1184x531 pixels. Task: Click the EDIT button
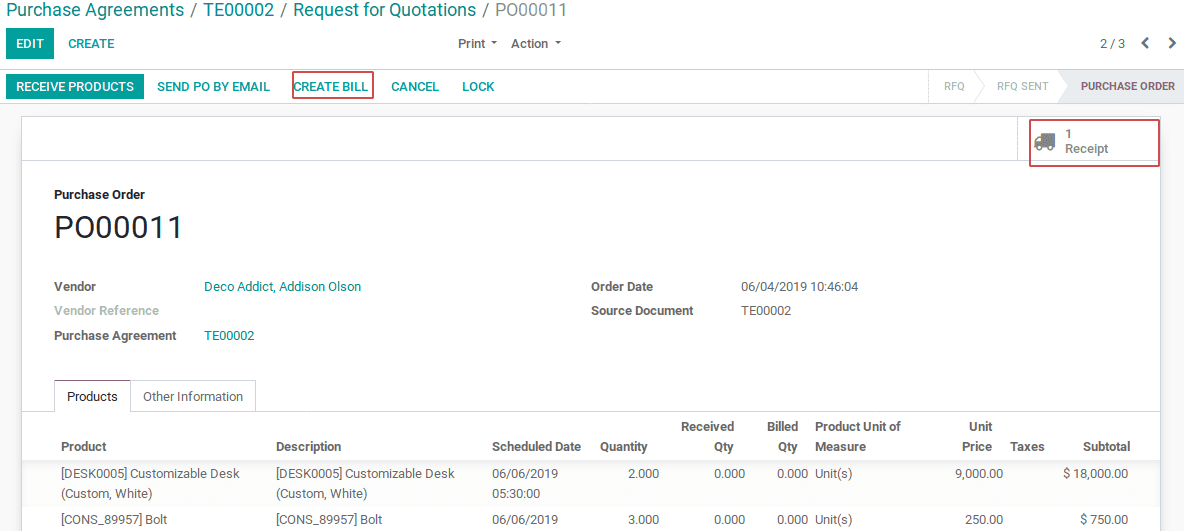(x=30, y=44)
